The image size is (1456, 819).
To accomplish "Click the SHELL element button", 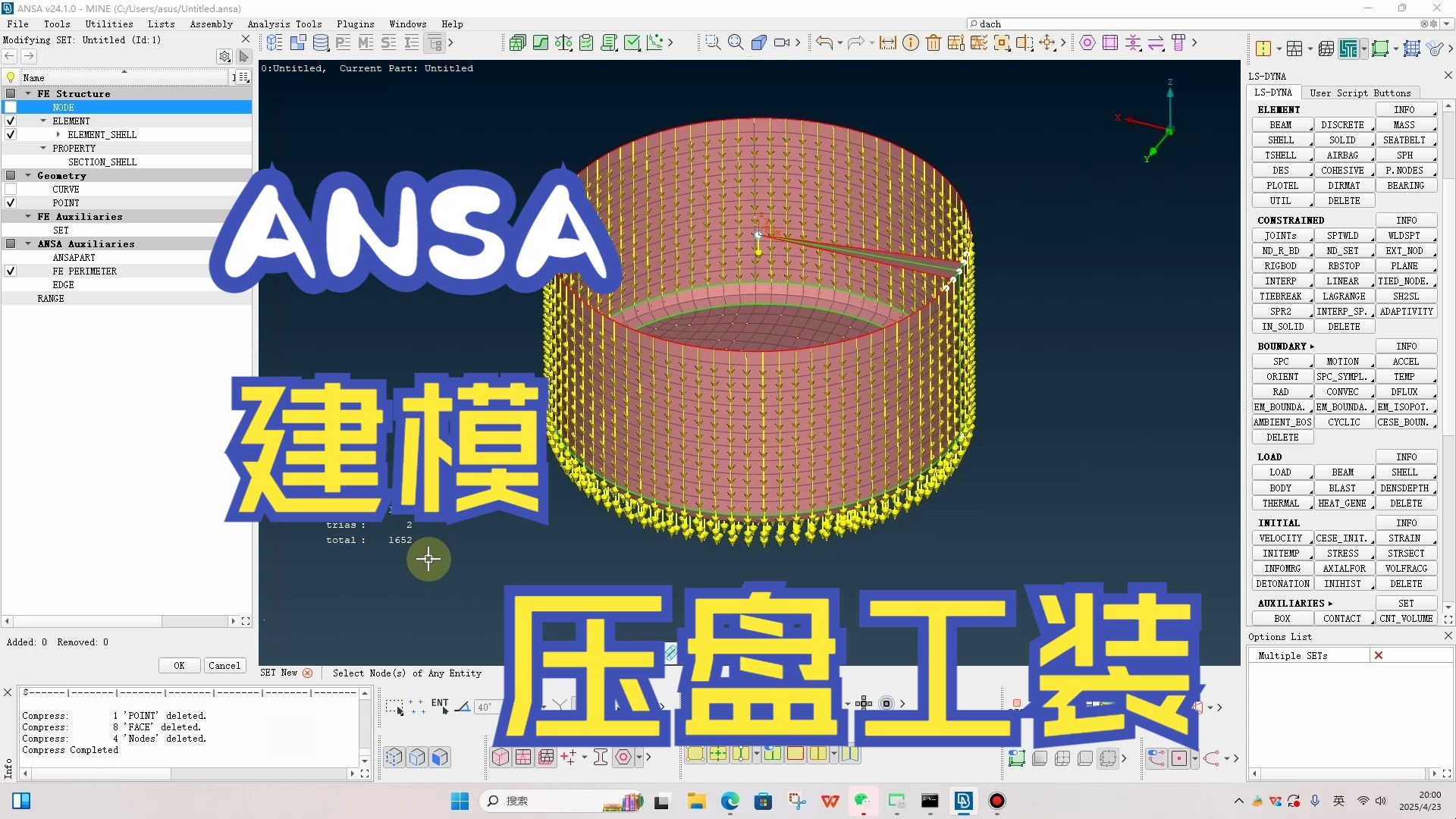I will coord(1280,140).
